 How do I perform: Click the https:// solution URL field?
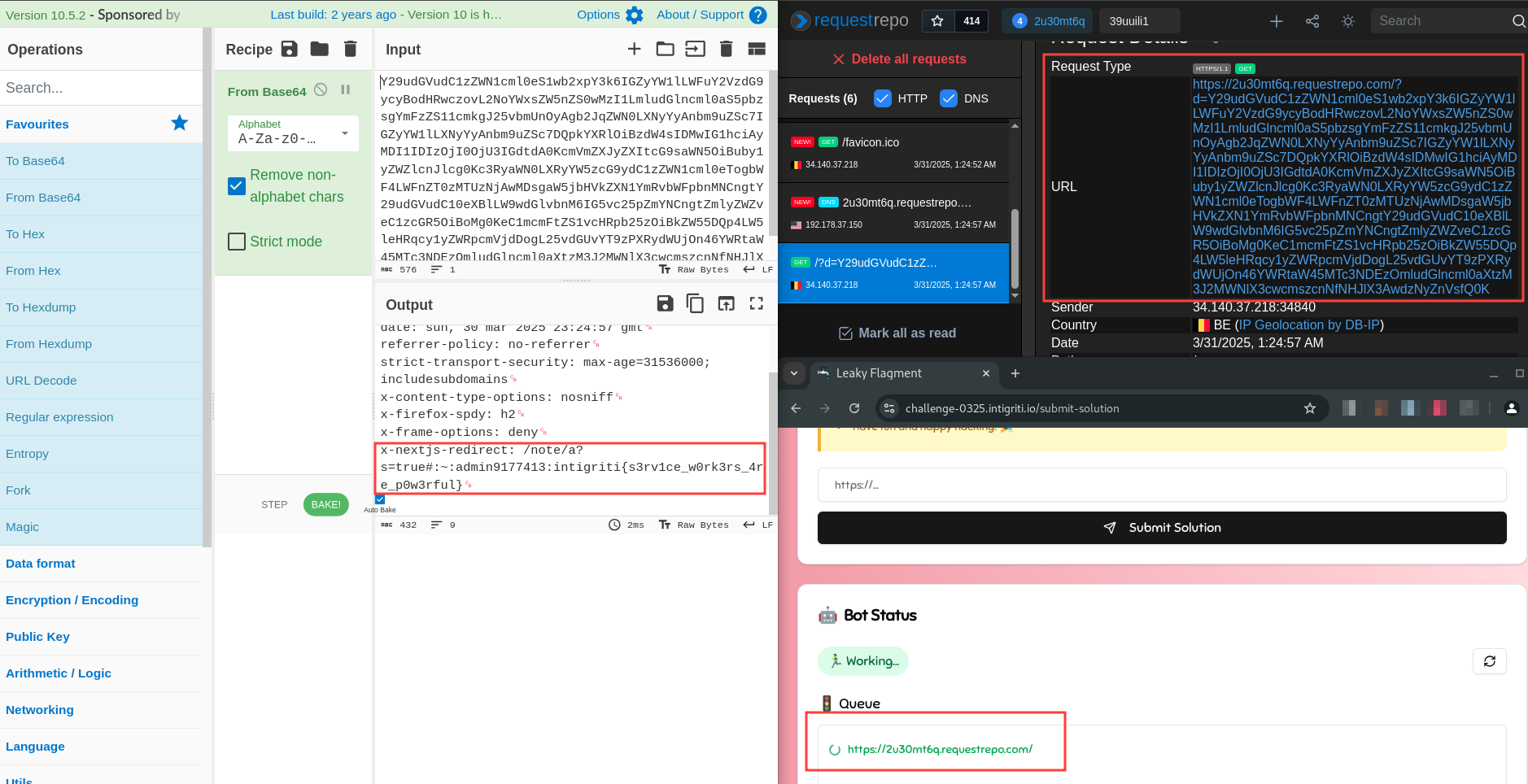coord(1161,485)
